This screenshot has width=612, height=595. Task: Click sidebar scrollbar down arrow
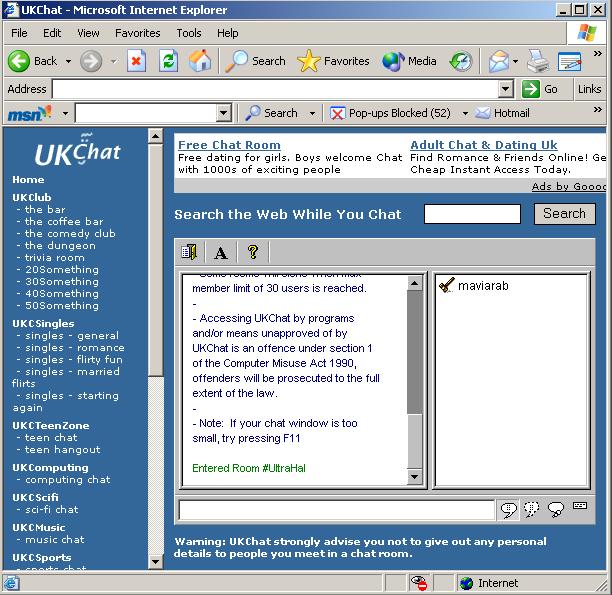coord(155,562)
